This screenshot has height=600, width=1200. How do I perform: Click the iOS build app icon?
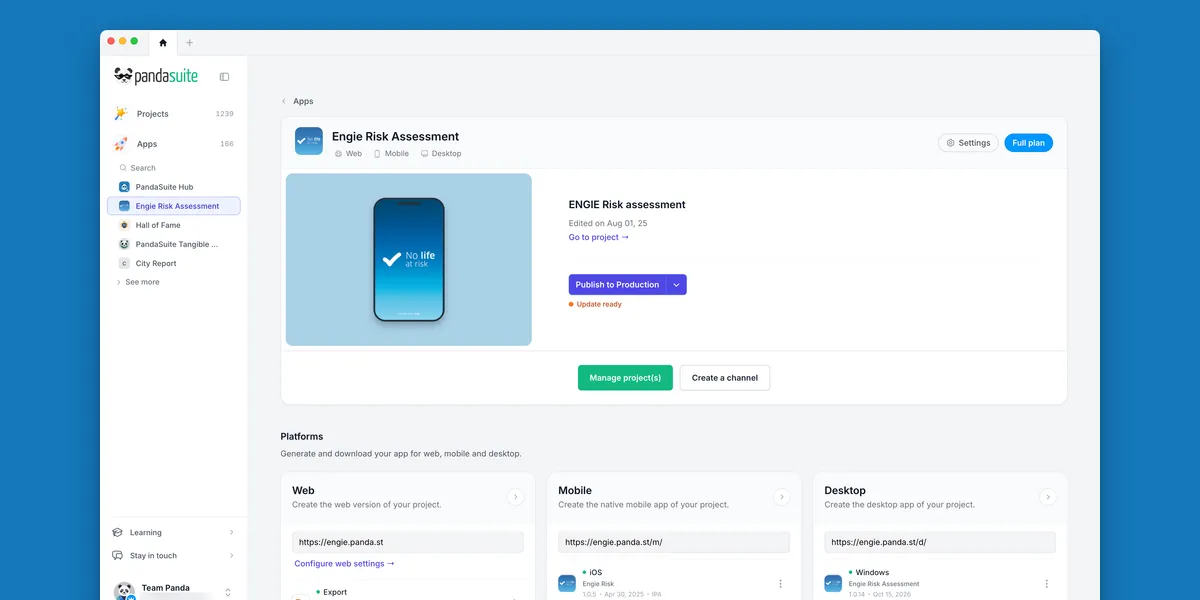[567, 583]
